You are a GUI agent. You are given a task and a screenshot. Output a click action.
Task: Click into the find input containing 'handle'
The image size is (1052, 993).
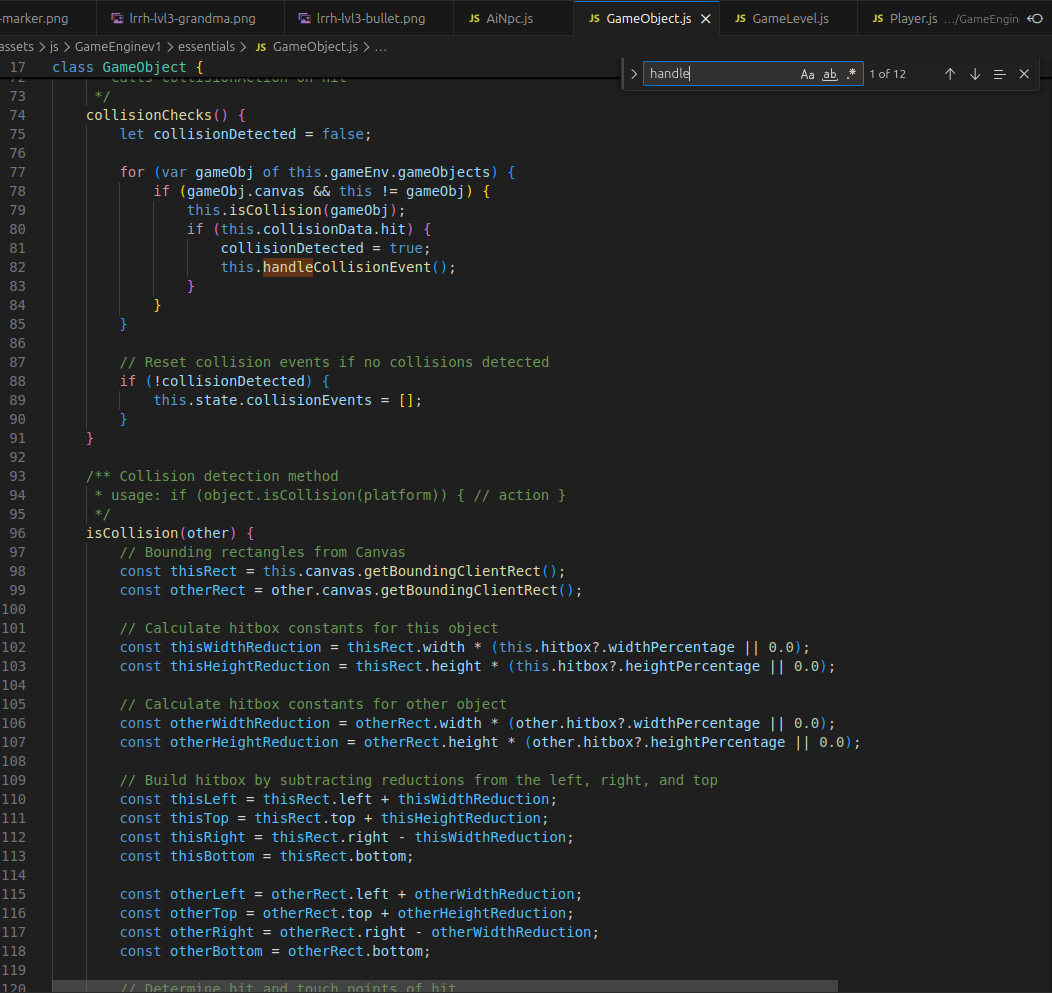point(721,74)
